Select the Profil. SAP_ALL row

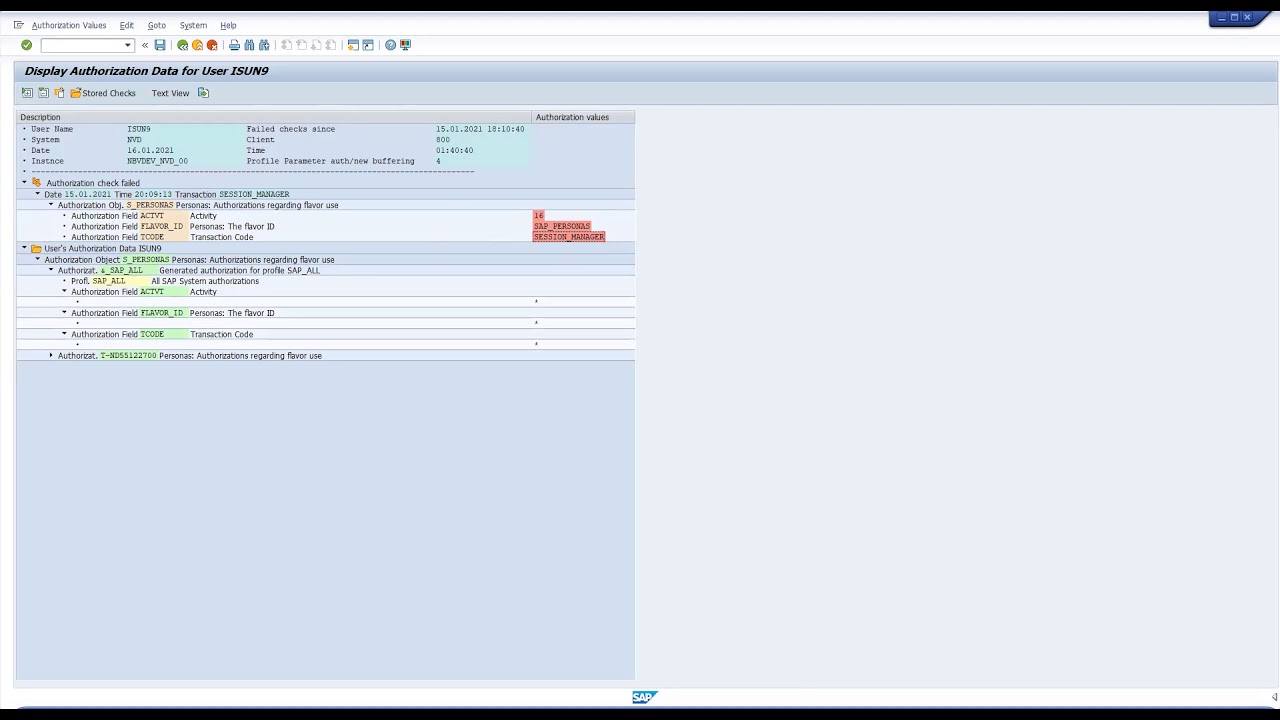pyautogui.click(x=325, y=281)
